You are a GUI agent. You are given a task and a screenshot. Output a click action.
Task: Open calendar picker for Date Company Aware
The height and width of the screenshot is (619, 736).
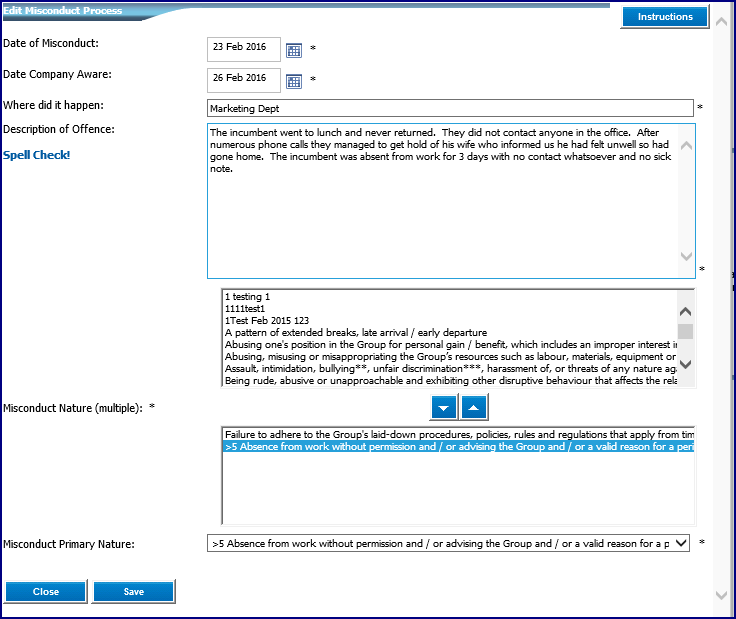click(294, 81)
